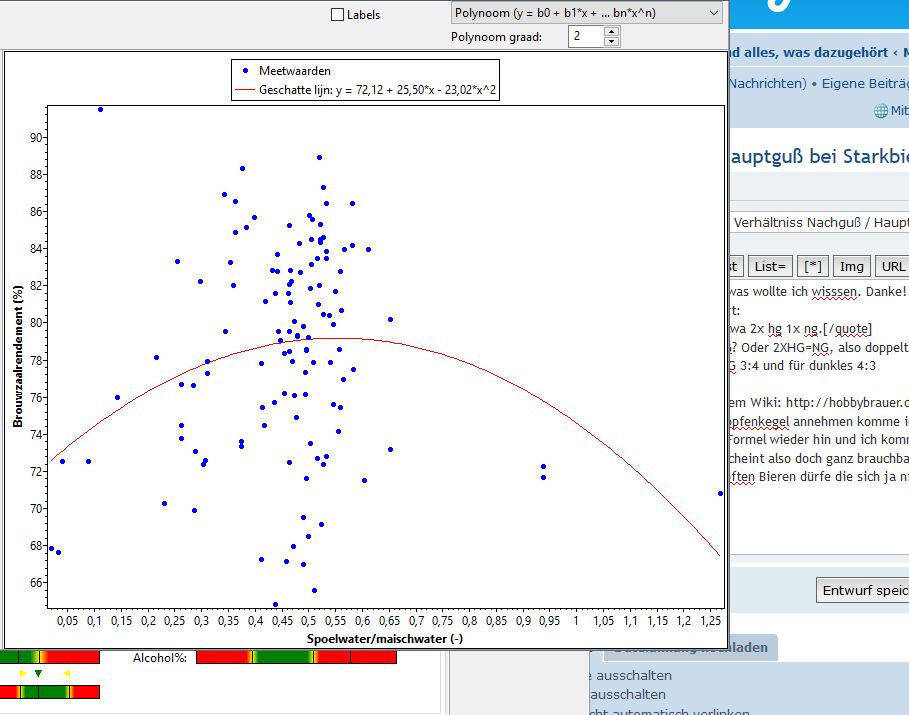The image size is (909, 715).
Task: Open the Polynoom regression type dropdown
Action: pos(586,13)
